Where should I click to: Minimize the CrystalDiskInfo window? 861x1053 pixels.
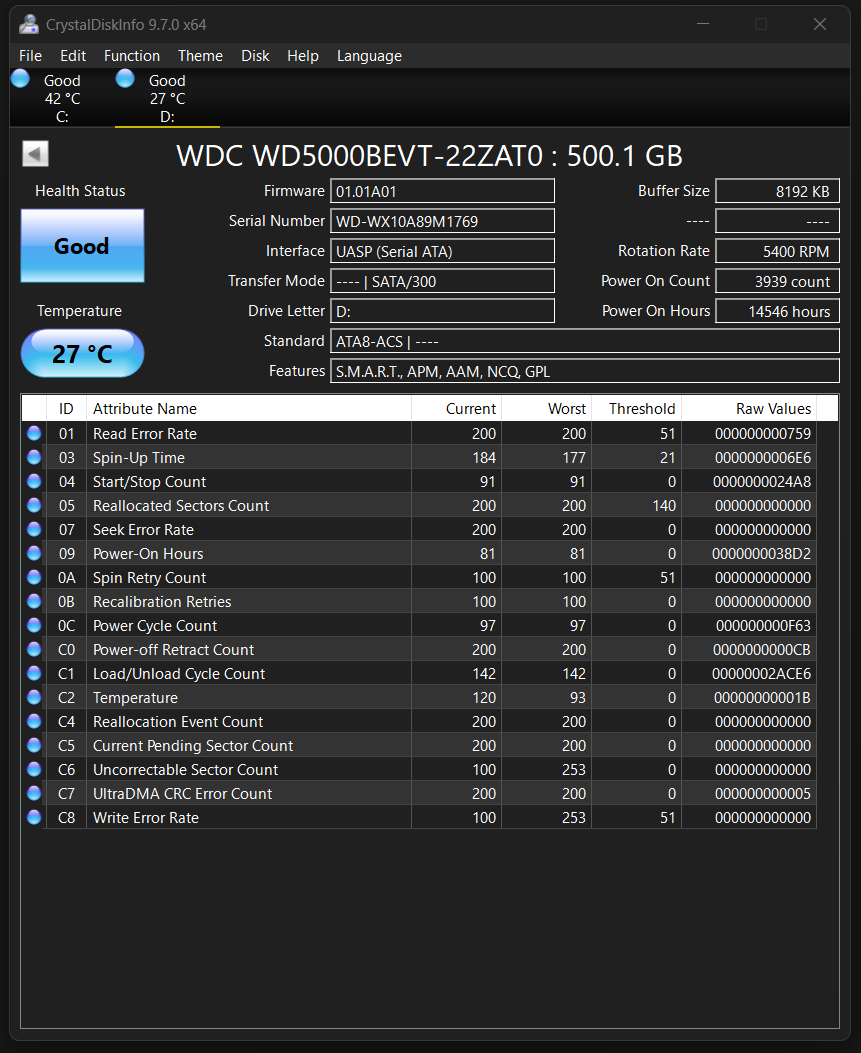[703, 24]
